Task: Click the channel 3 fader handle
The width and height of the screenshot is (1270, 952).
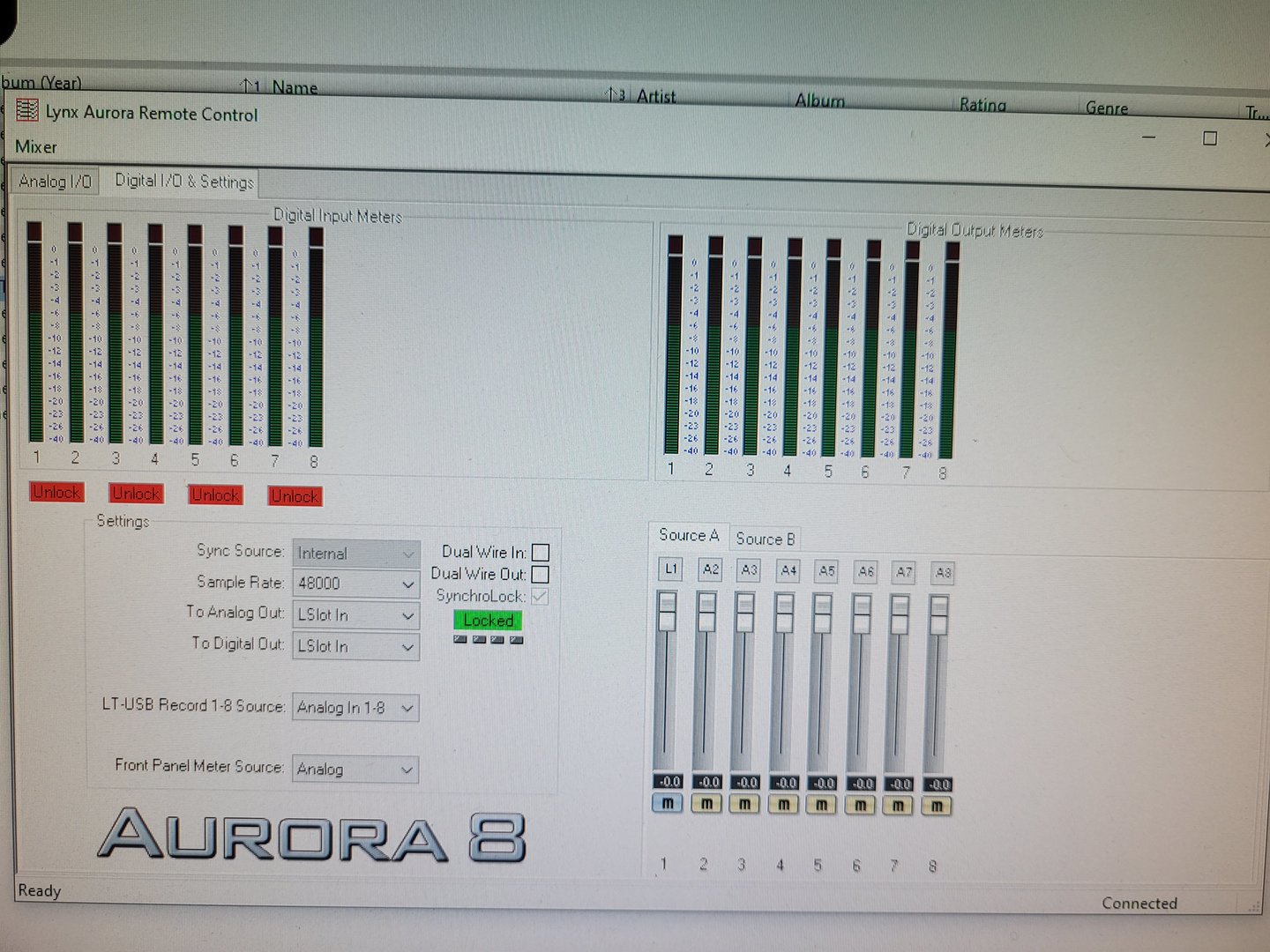Action: pyautogui.click(x=745, y=613)
